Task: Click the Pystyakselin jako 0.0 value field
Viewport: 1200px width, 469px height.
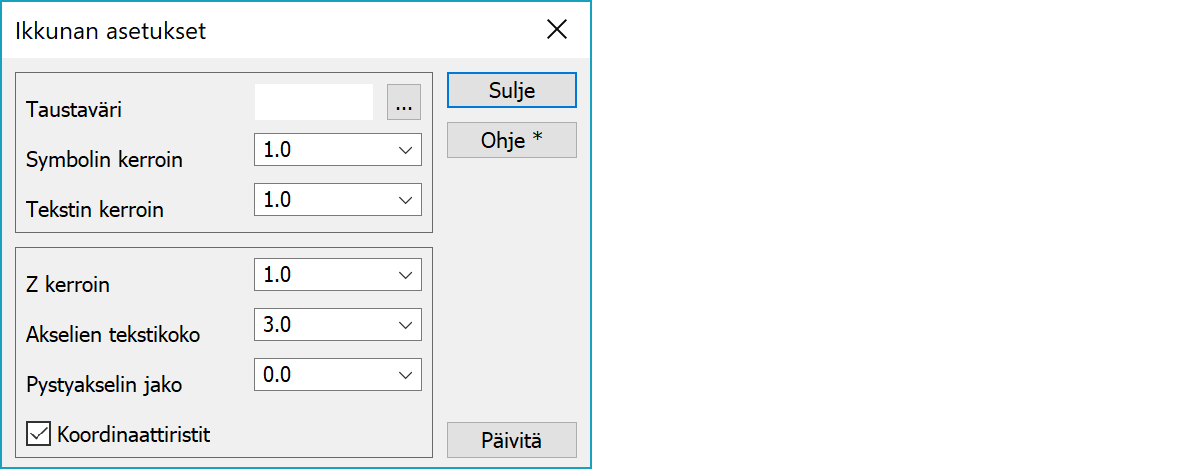Action: click(320, 374)
